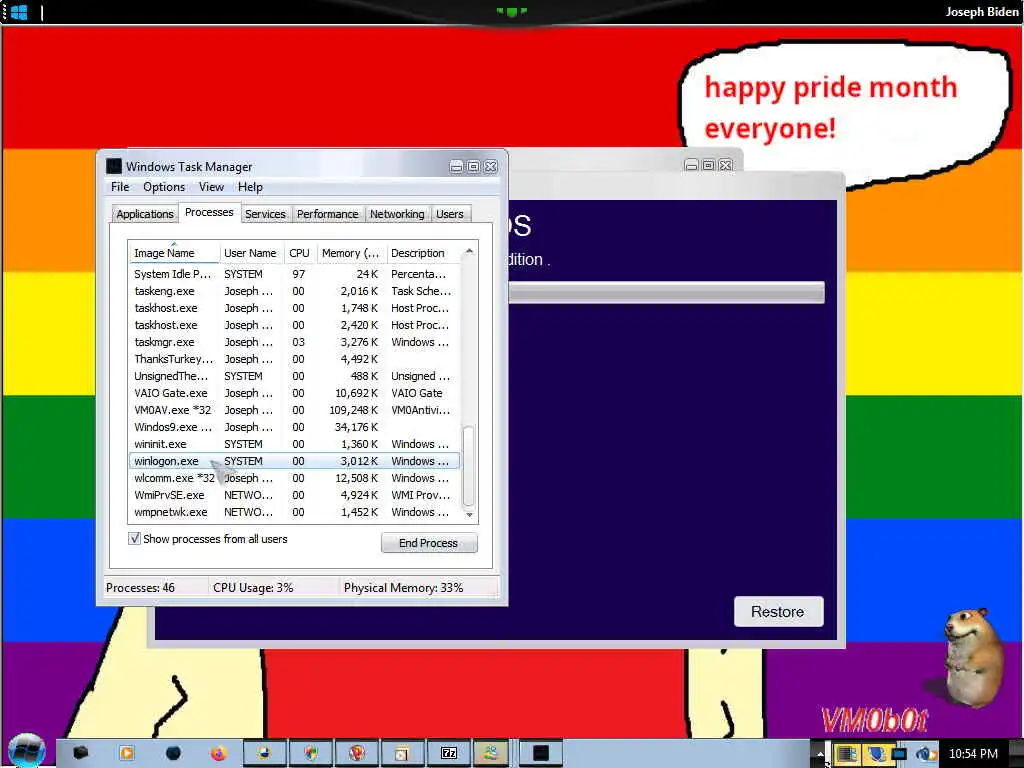Click the scroll up arrow in process list
The width and height of the screenshot is (1024, 768).
tap(468, 251)
